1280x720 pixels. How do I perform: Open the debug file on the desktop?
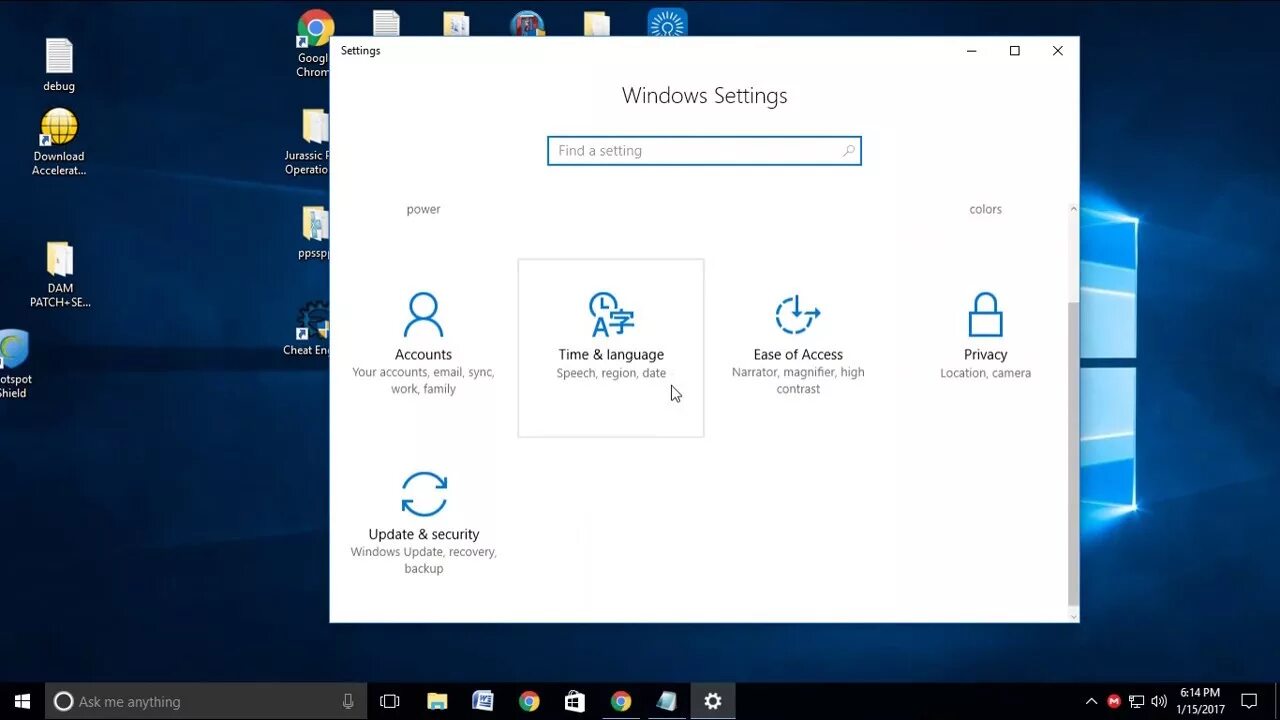[59, 65]
